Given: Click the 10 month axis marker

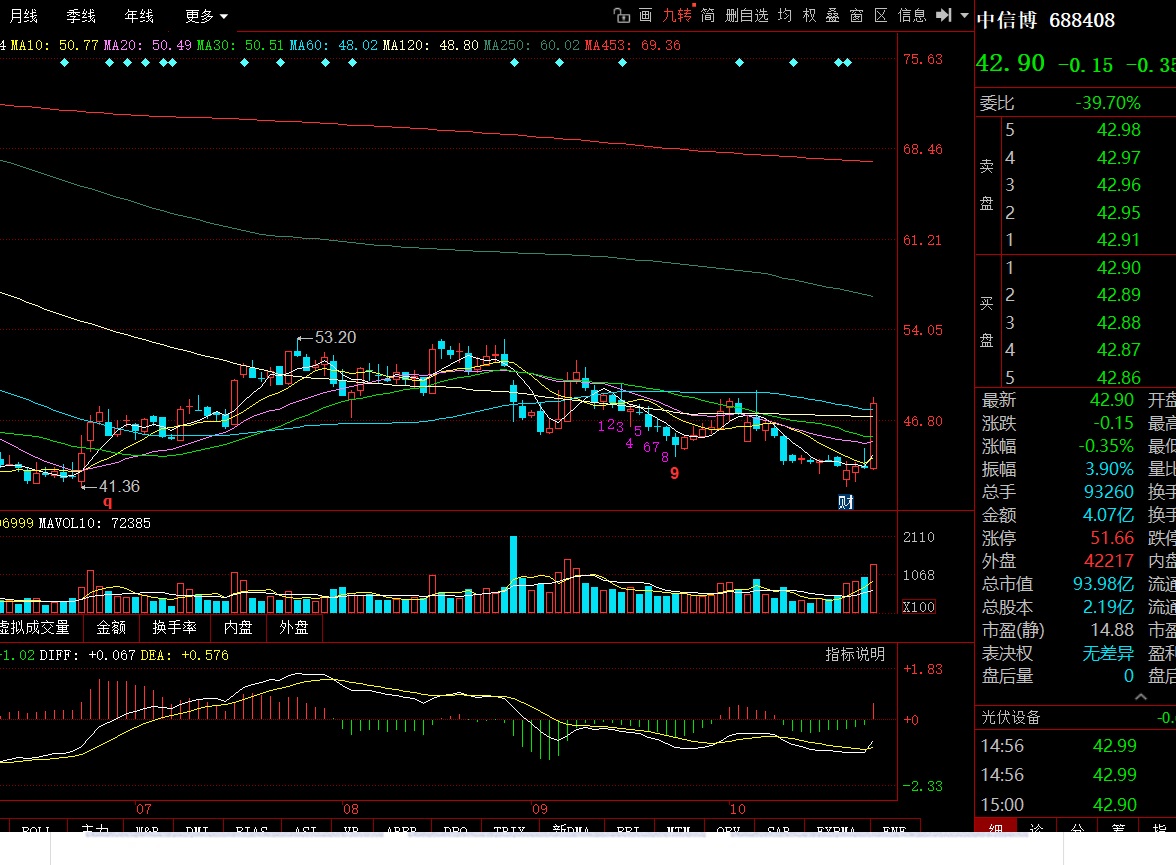Looking at the screenshot, I should [738, 809].
